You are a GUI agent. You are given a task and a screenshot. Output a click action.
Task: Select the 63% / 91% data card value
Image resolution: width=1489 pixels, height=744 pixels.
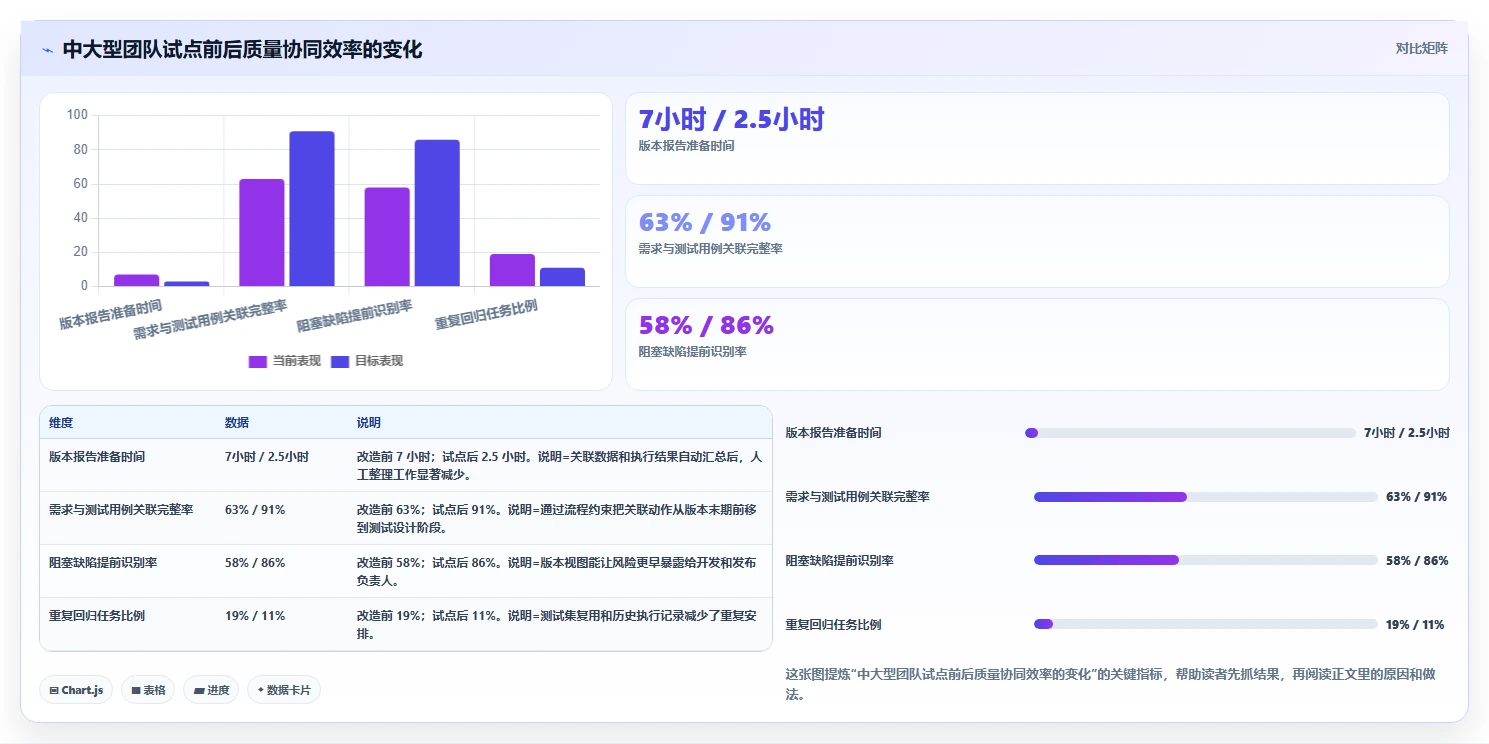click(x=705, y=222)
